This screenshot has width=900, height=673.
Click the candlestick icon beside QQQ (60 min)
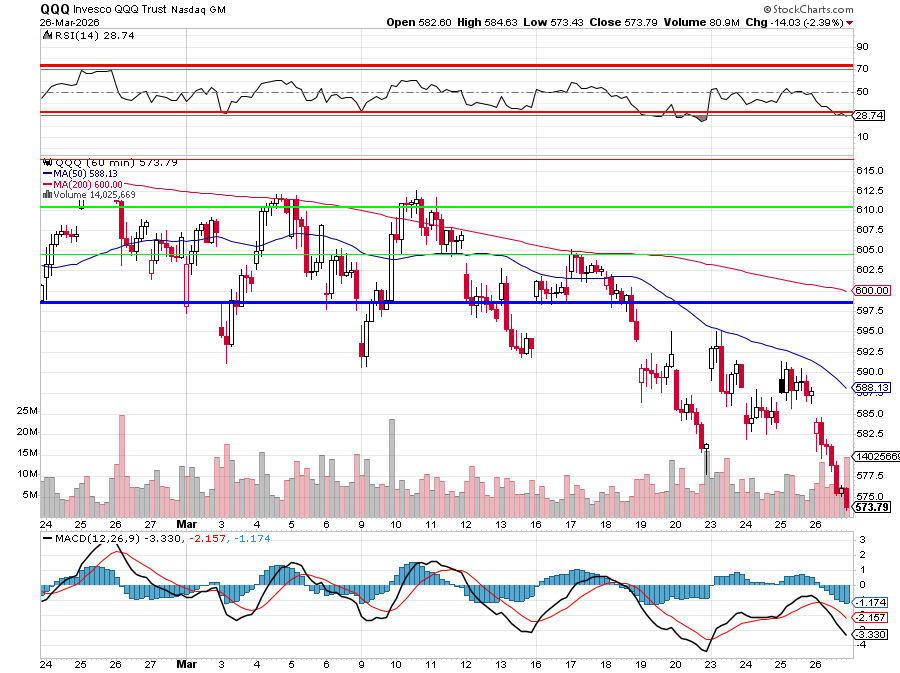click(45, 162)
